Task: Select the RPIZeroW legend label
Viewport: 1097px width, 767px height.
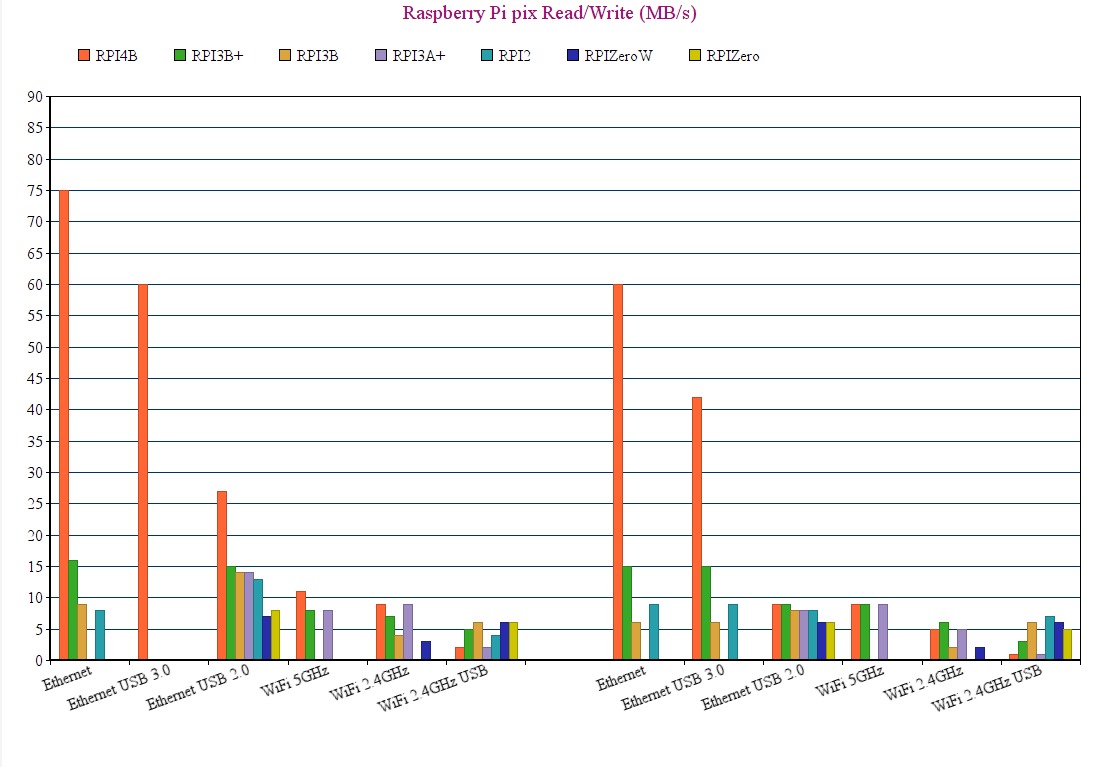Action: pyautogui.click(x=618, y=56)
